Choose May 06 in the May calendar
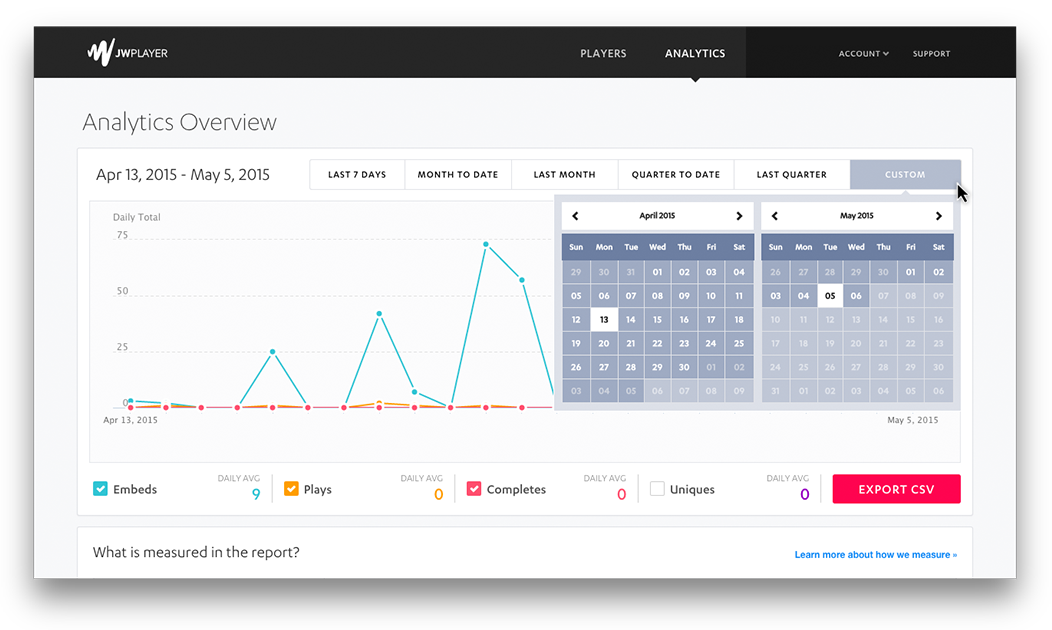Viewport: 1052px width, 630px height. point(856,296)
